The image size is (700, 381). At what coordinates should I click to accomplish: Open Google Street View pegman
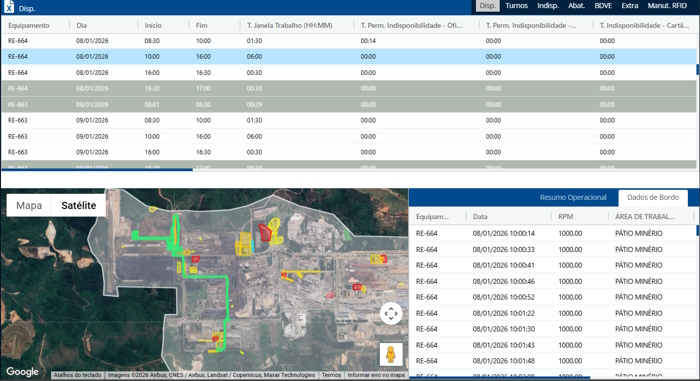391,355
